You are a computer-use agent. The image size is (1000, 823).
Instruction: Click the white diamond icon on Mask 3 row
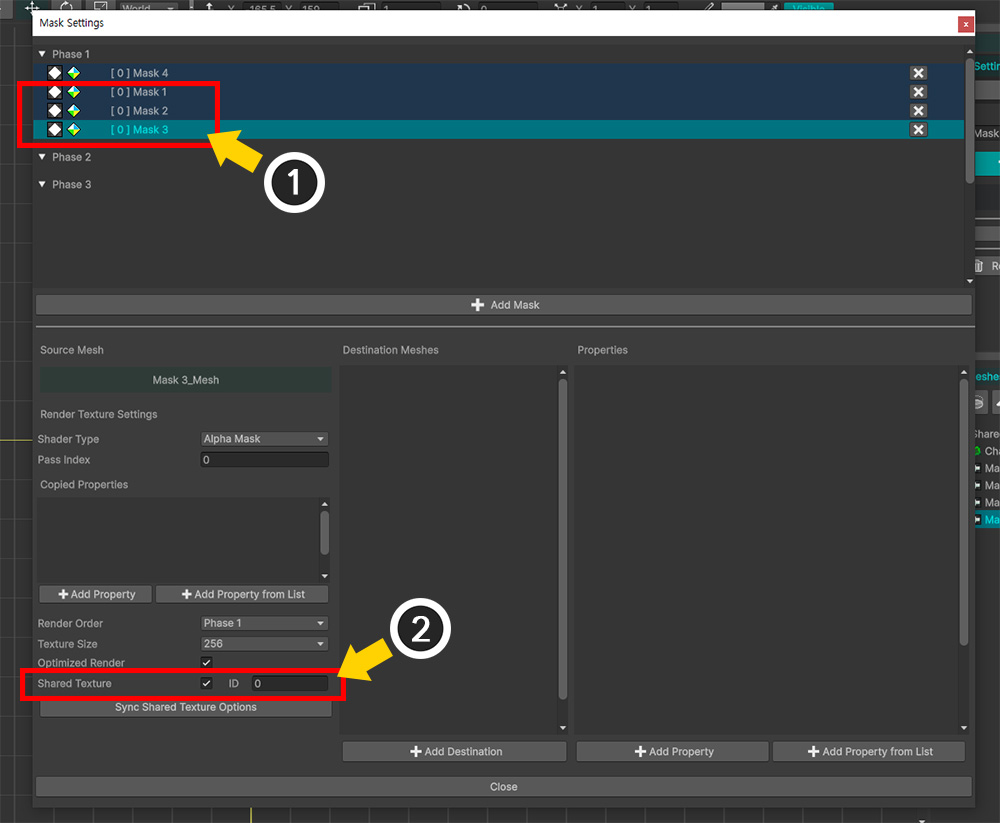click(55, 130)
